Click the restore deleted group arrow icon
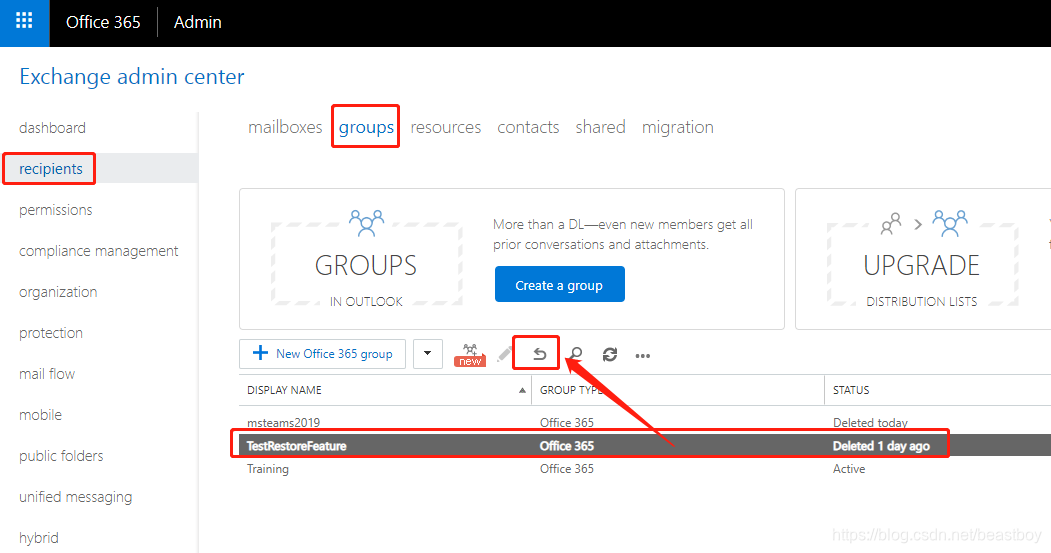Image resolution: width=1051 pixels, height=553 pixels. point(540,355)
